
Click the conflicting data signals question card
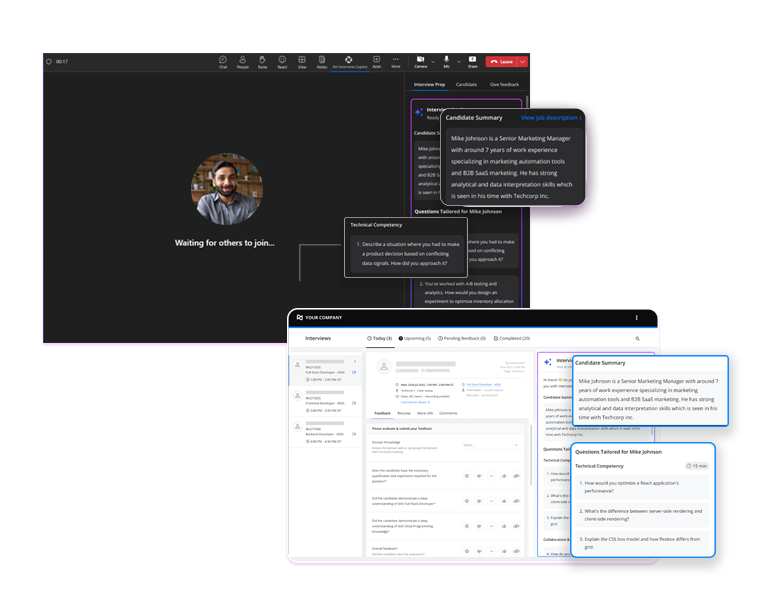406,254
